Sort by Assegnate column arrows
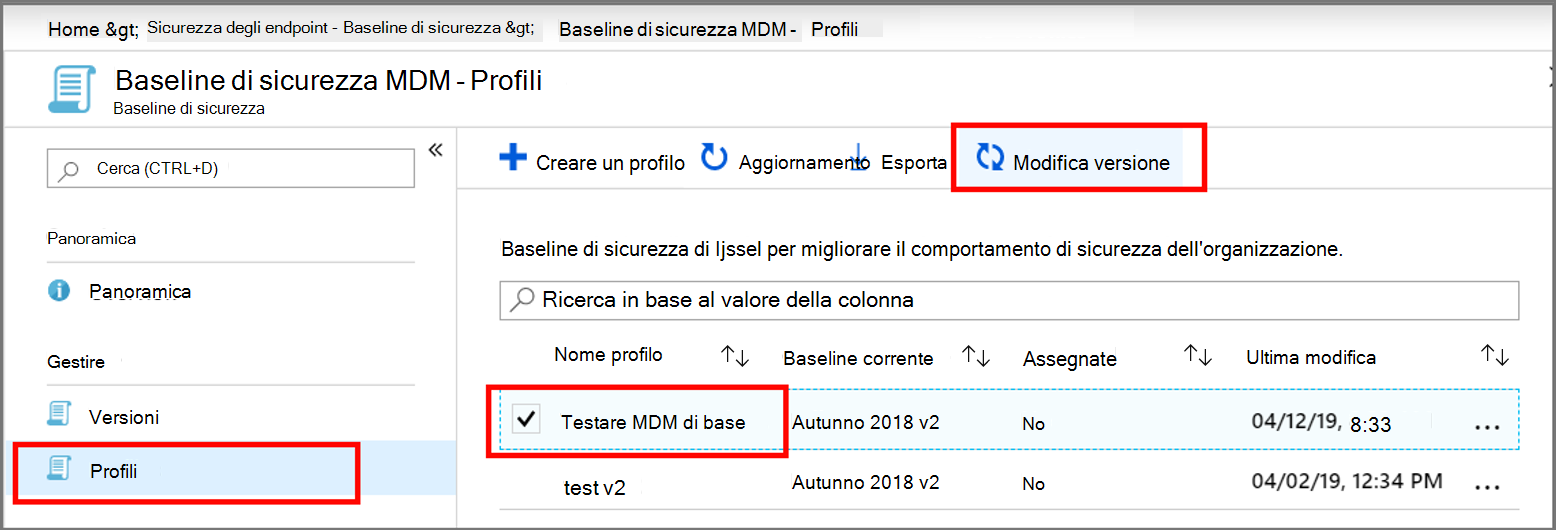The height and width of the screenshot is (530, 1556). [1197, 355]
